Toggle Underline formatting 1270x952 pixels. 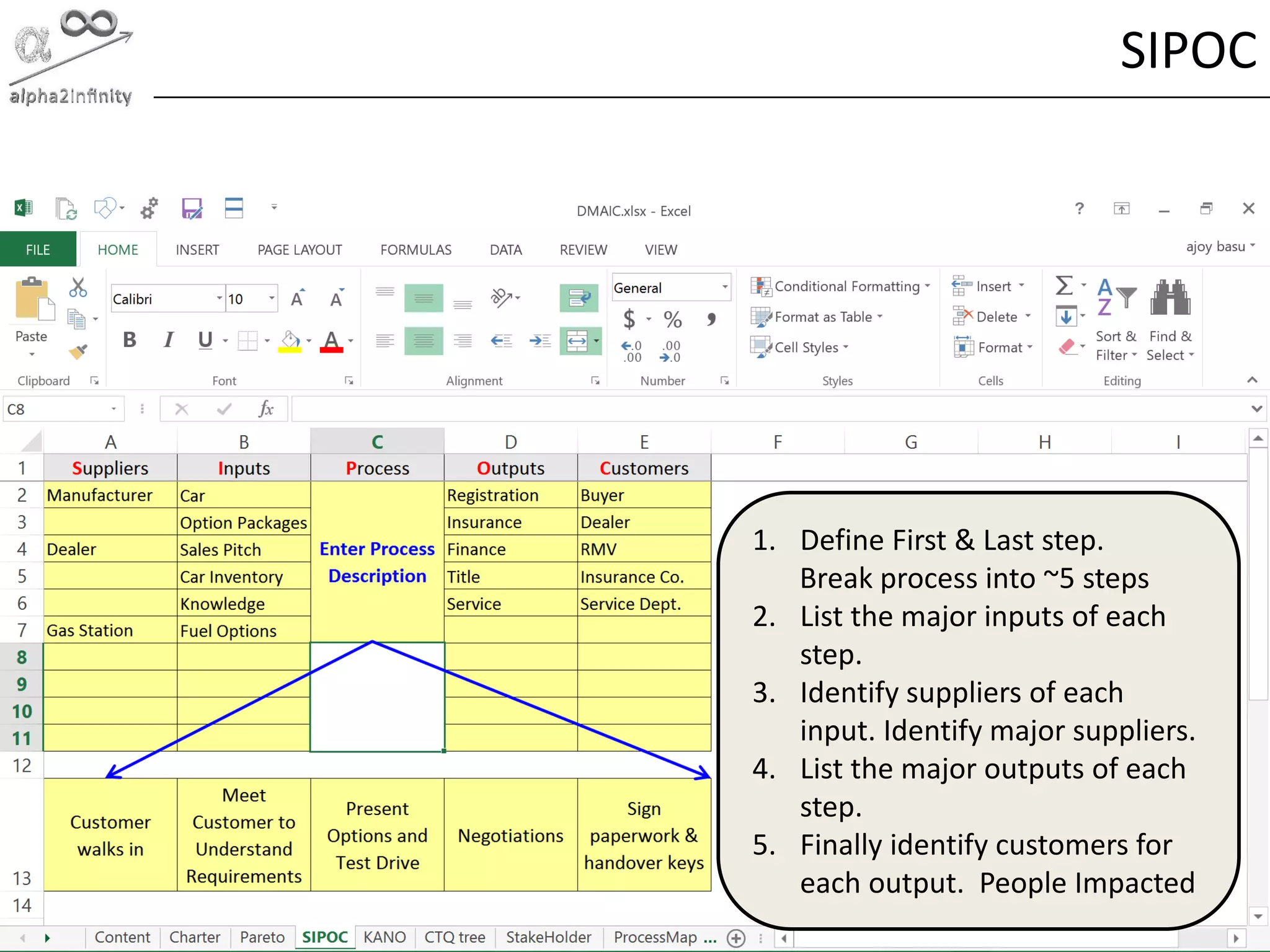pos(205,340)
